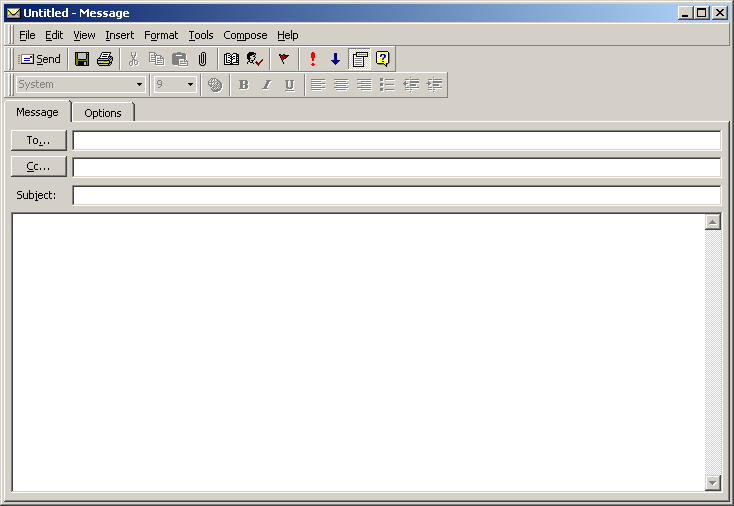Click the Print icon in toolbar
This screenshot has height=506, width=734.
click(x=104, y=59)
